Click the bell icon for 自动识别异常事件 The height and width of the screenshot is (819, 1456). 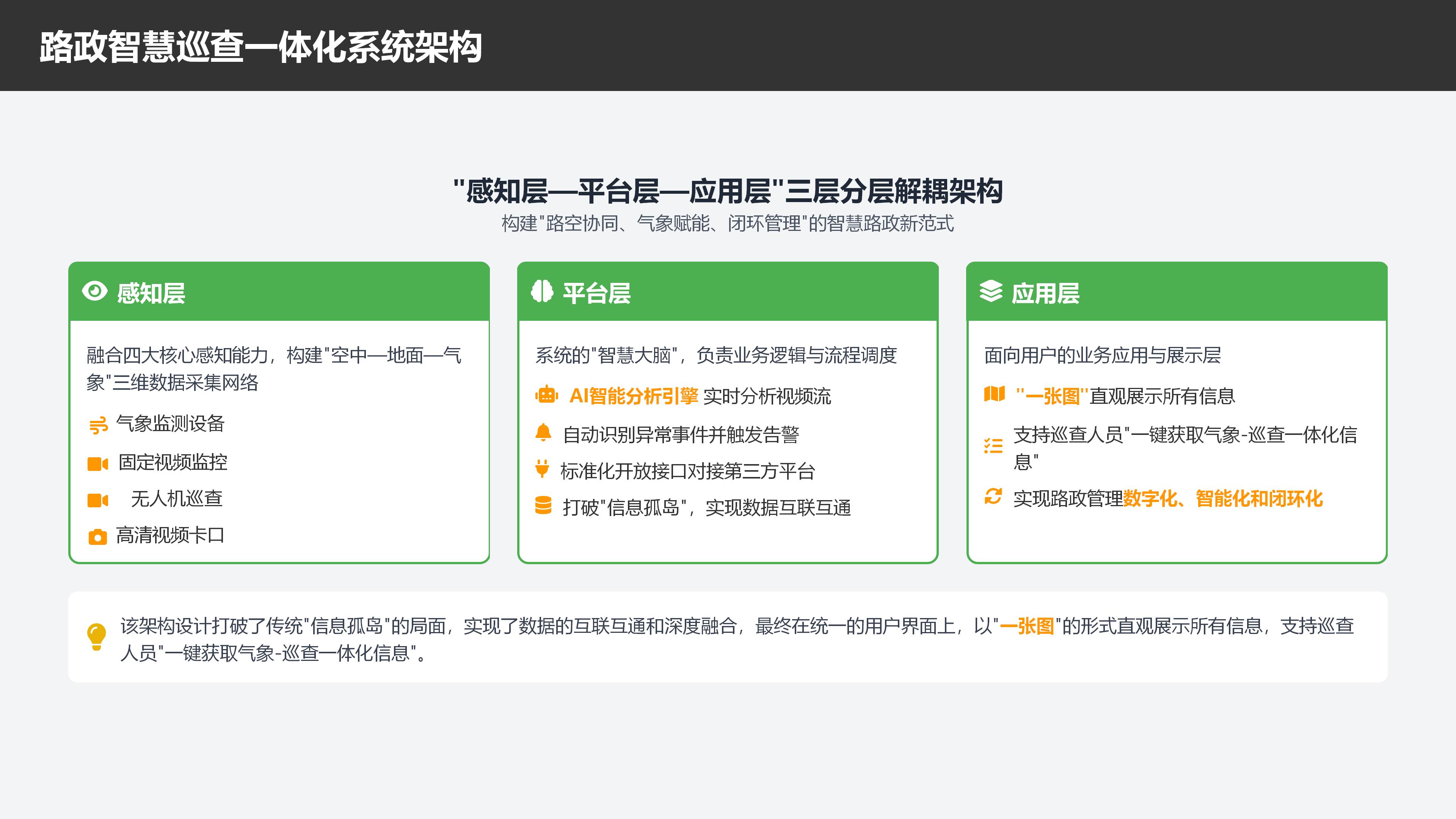pyautogui.click(x=543, y=433)
